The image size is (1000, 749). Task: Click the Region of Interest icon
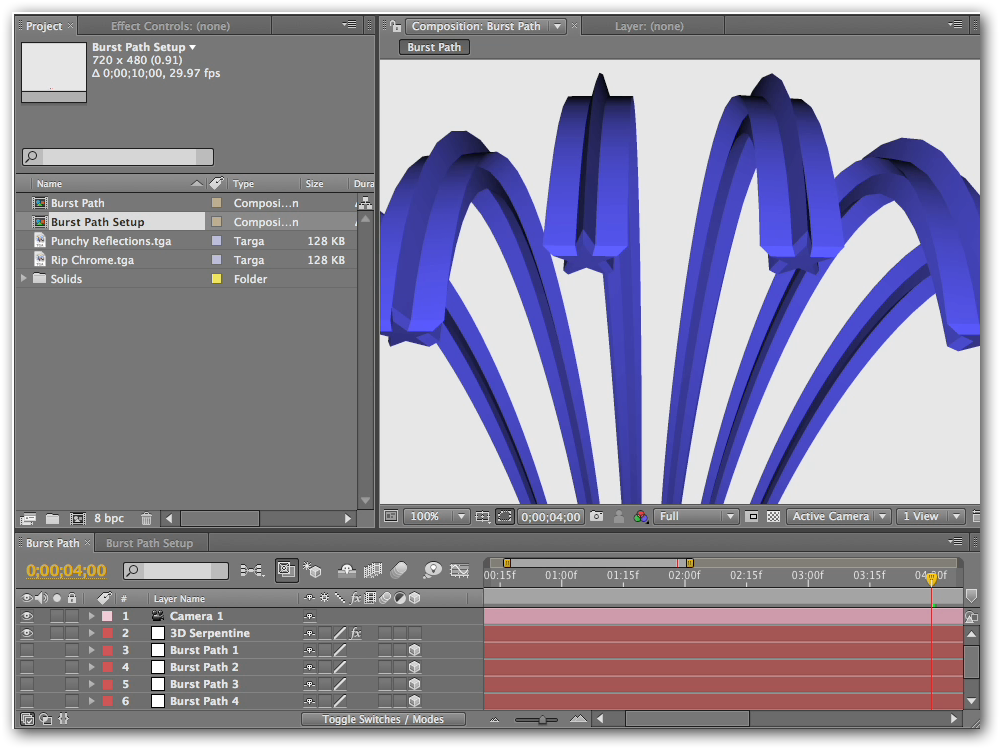point(753,516)
